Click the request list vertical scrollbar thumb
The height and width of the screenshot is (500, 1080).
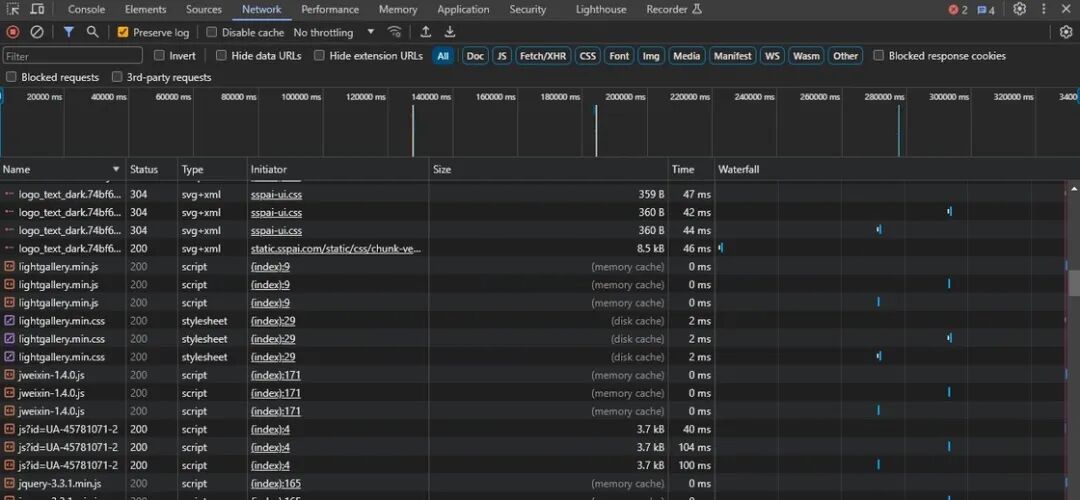pos(1074,282)
